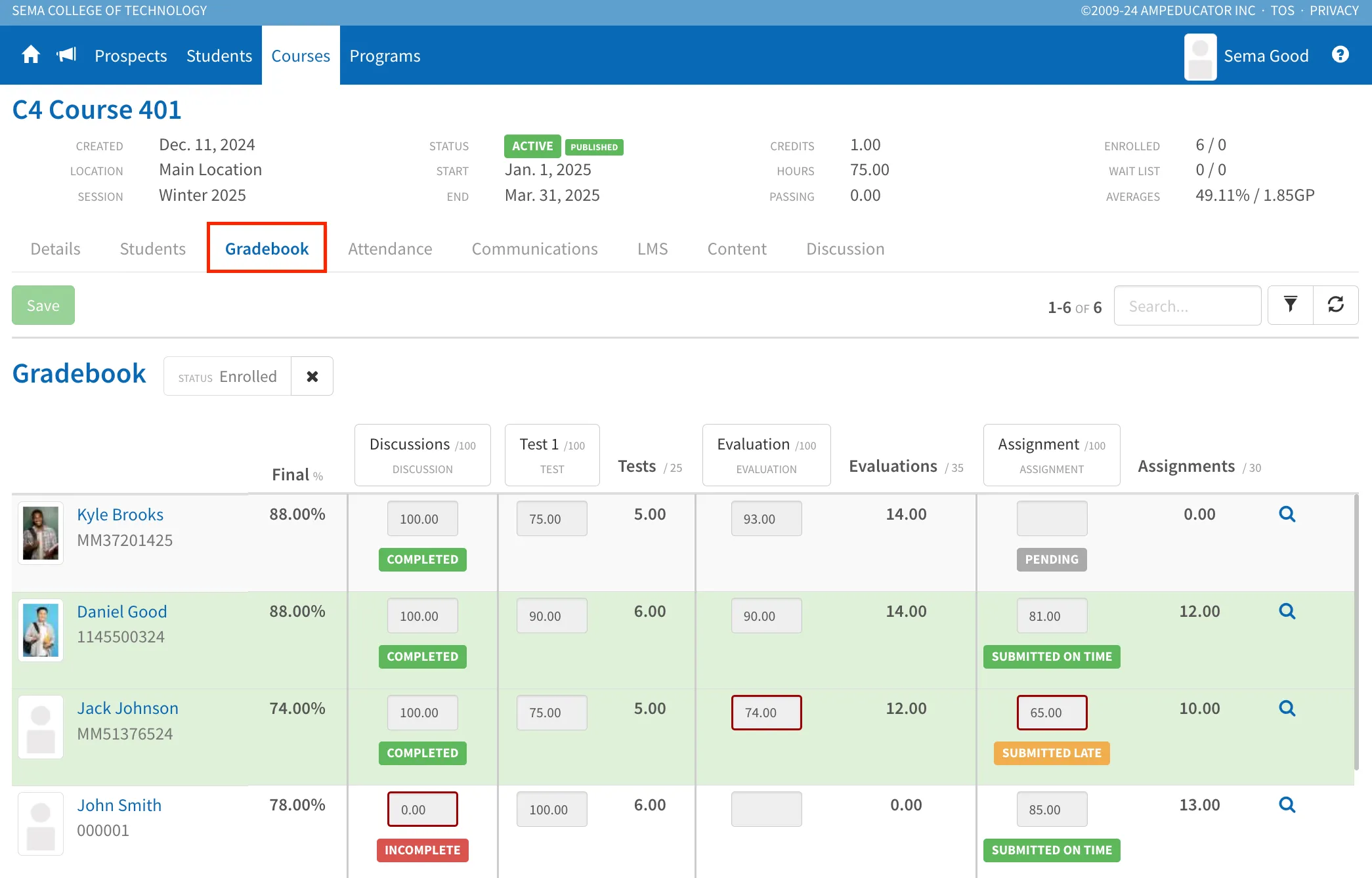Image resolution: width=1372 pixels, height=878 pixels.
Task: Open Daniel Good student link
Action: tap(122, 612)
